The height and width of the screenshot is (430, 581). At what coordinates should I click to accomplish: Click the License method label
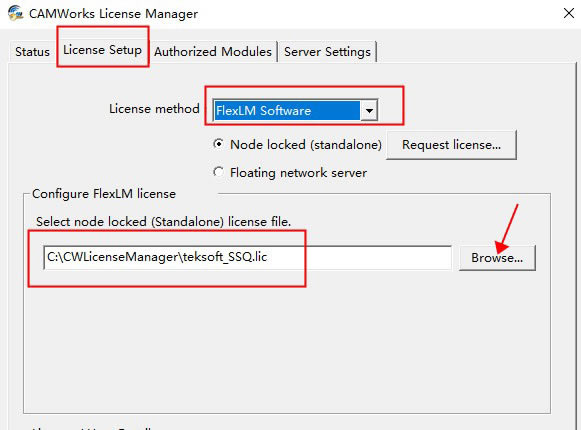tap(154, 109)
